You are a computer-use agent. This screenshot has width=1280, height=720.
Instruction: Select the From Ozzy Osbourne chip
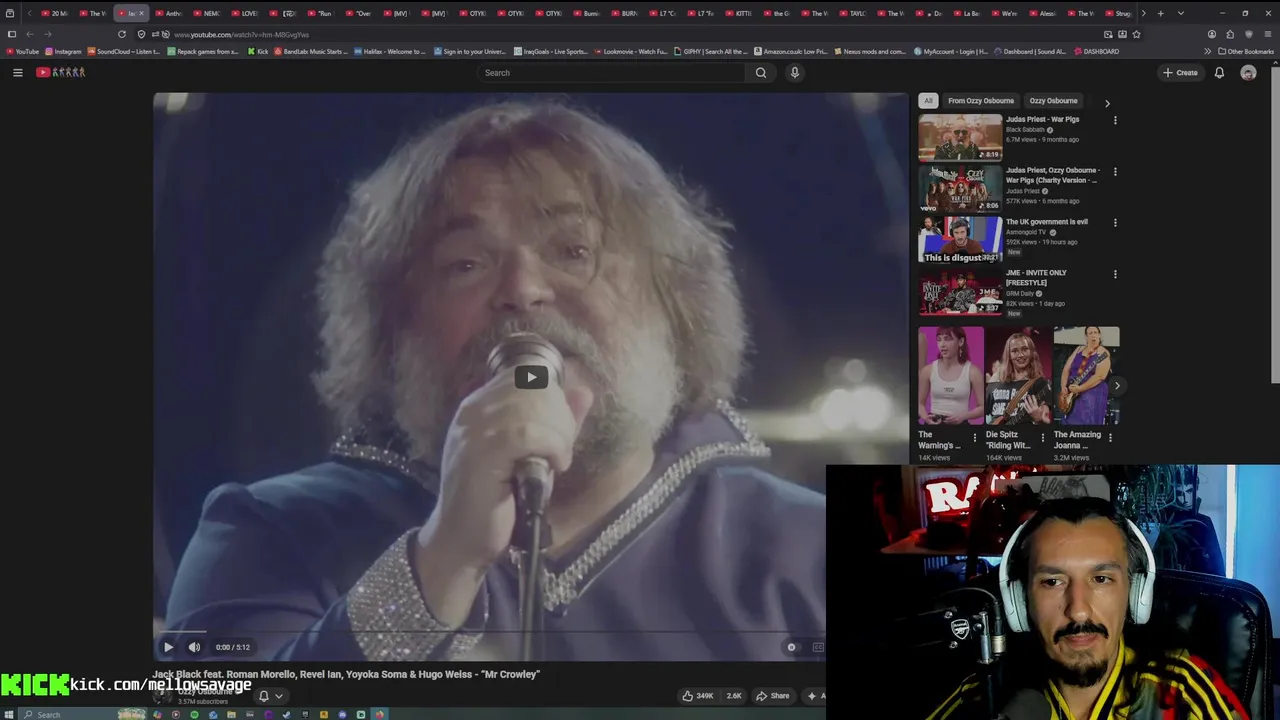[980, 101]
